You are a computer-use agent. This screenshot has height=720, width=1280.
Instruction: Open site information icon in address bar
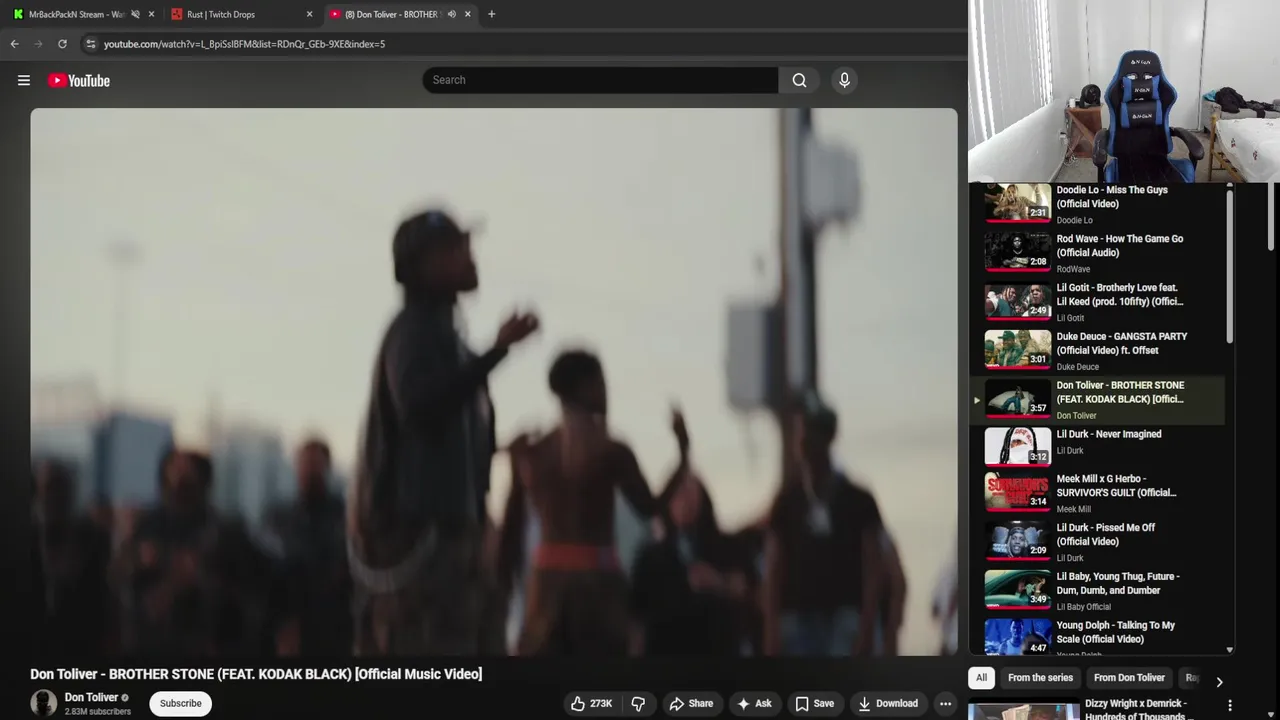pyautogui.click(x=90, y=44)
